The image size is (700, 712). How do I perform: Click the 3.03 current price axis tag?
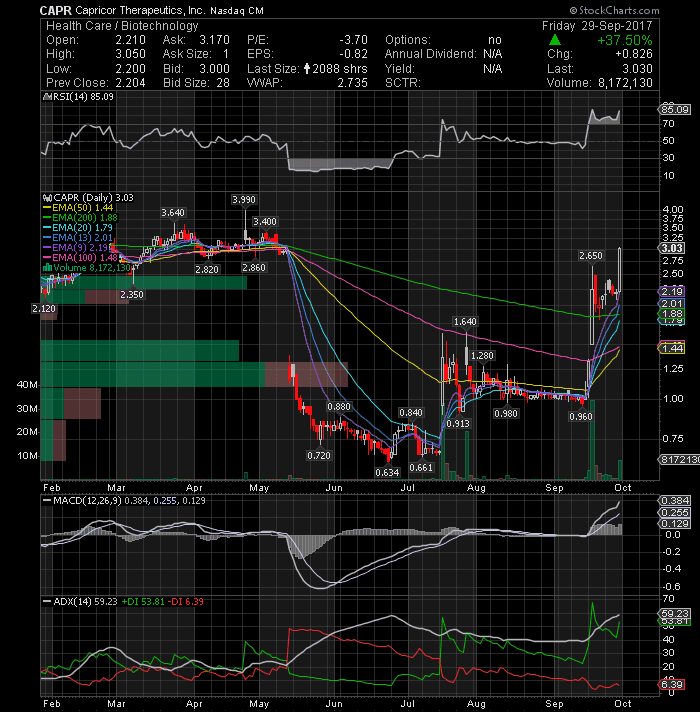pos(672,248)
